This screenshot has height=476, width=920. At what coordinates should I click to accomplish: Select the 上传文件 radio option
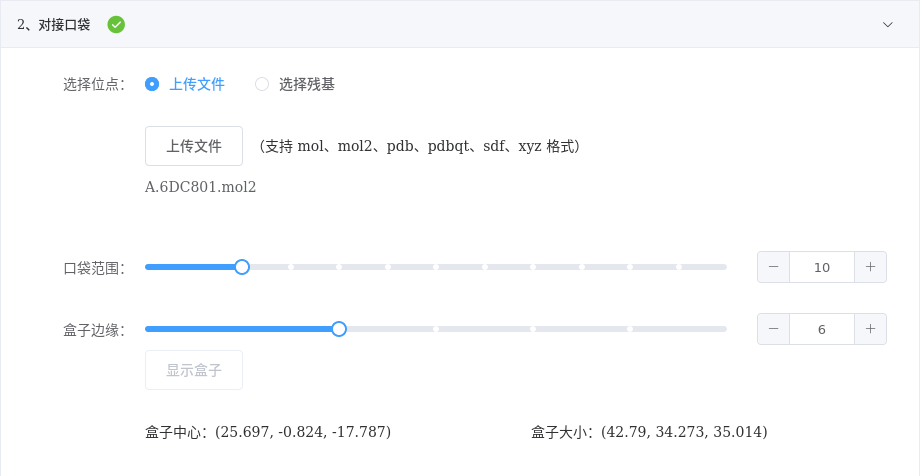click(x=152, y=84)
